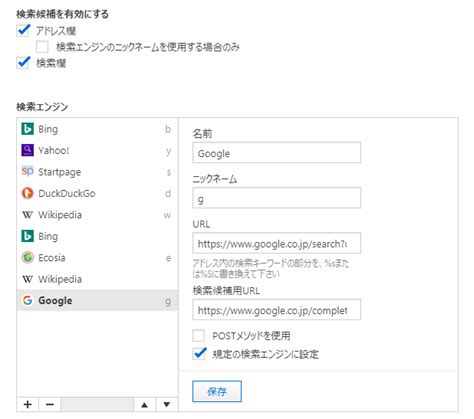
Task: Move selected engine down with arrow
Action: (167, 405)
